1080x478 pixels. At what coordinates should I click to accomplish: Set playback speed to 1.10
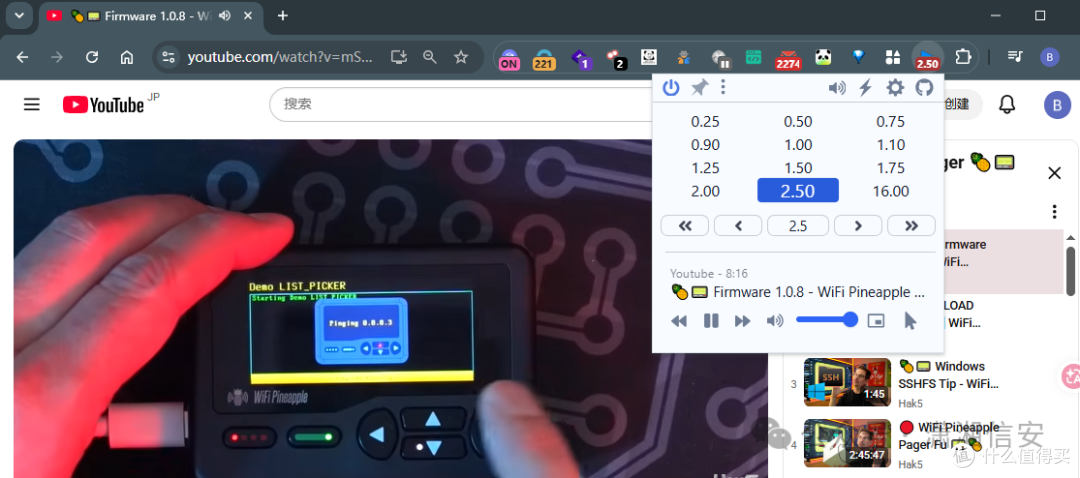(891, 145)
